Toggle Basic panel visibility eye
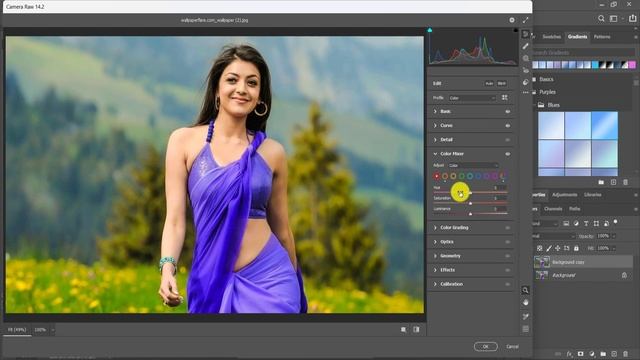Image resolution: width=640 pixels, height=360 pixels. tap(508, 111)
